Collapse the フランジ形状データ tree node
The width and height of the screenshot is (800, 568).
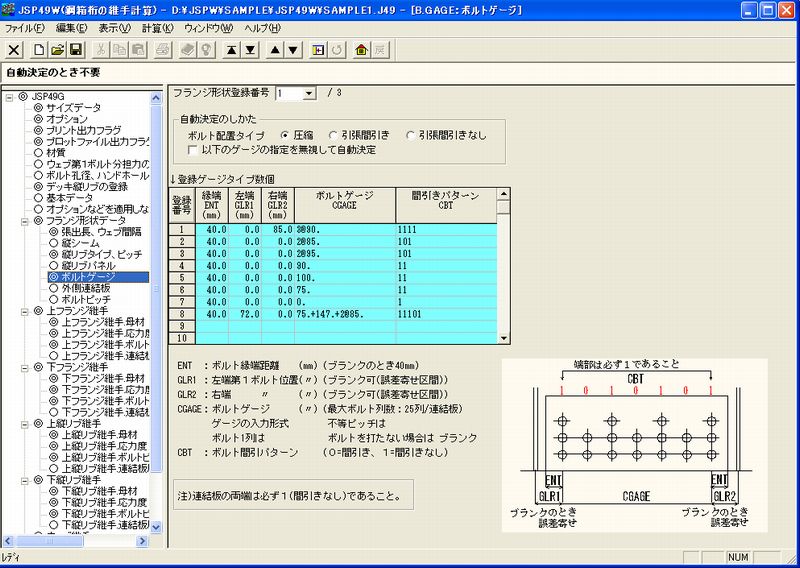point(23,219)
